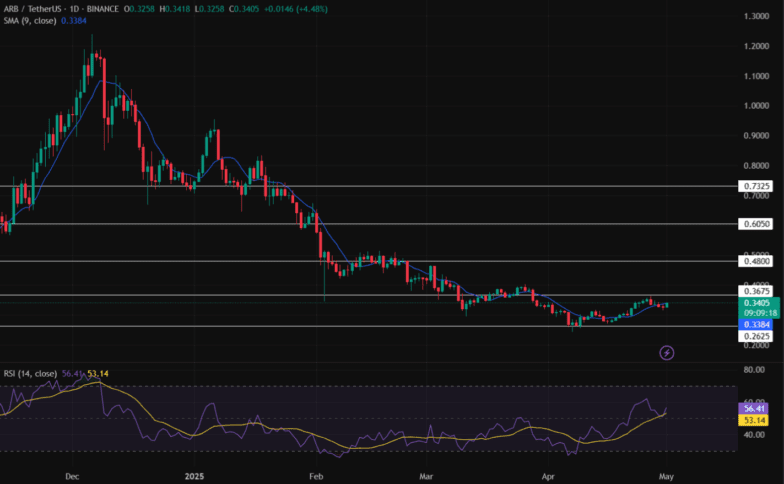Click the green 0.3405 current price label
Screen dimensions: 784x484
(755, 302)
